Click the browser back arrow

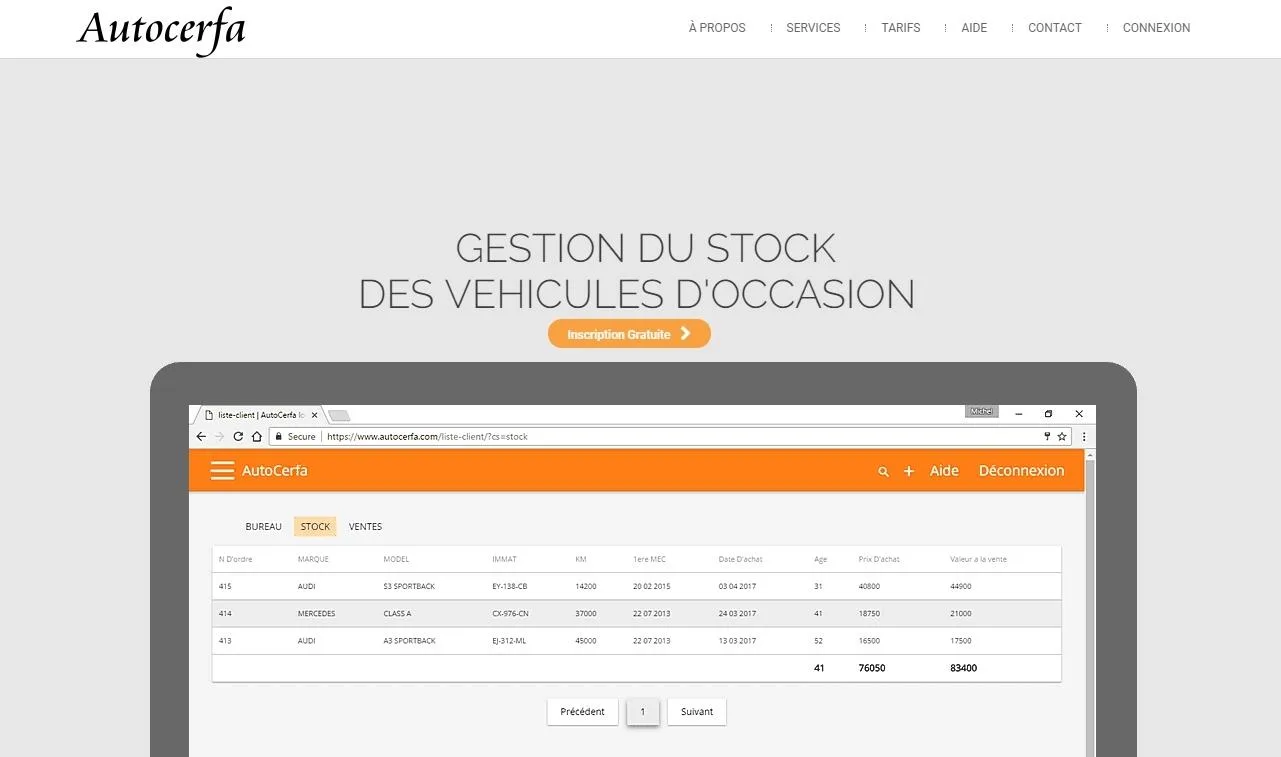tap(201, 437)
